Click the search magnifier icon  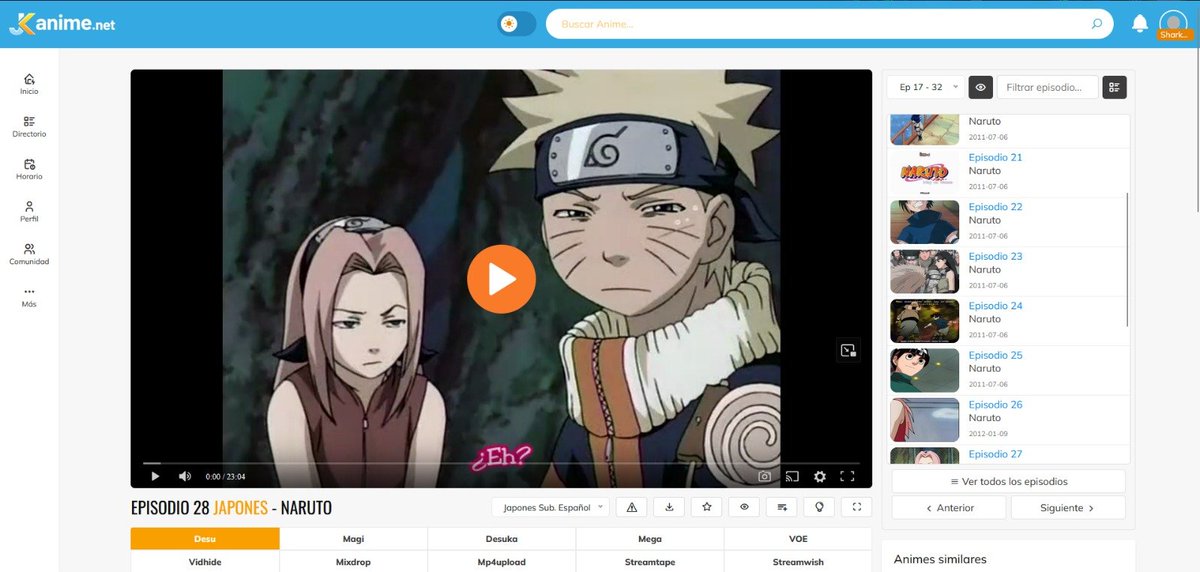pyautogui.click(x=1097, y=24)
